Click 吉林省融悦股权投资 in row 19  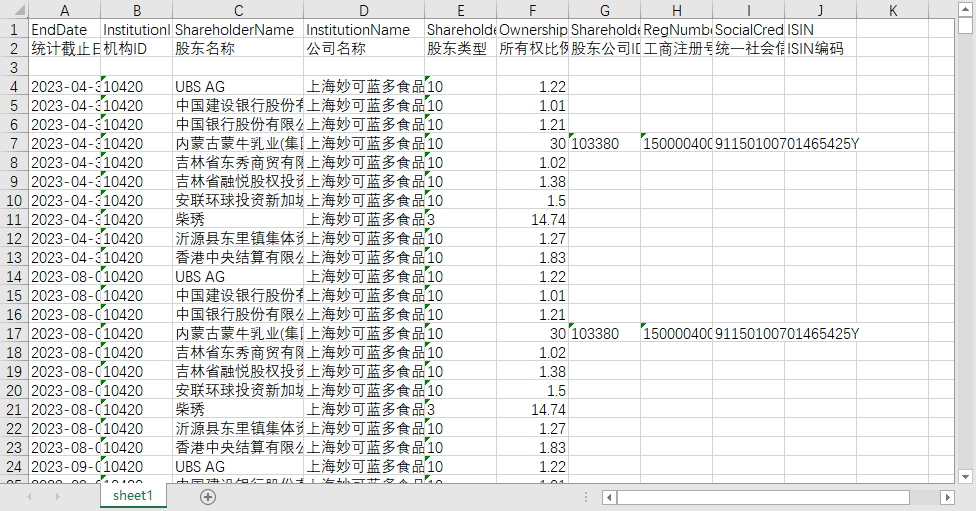[x=238, y=371]
